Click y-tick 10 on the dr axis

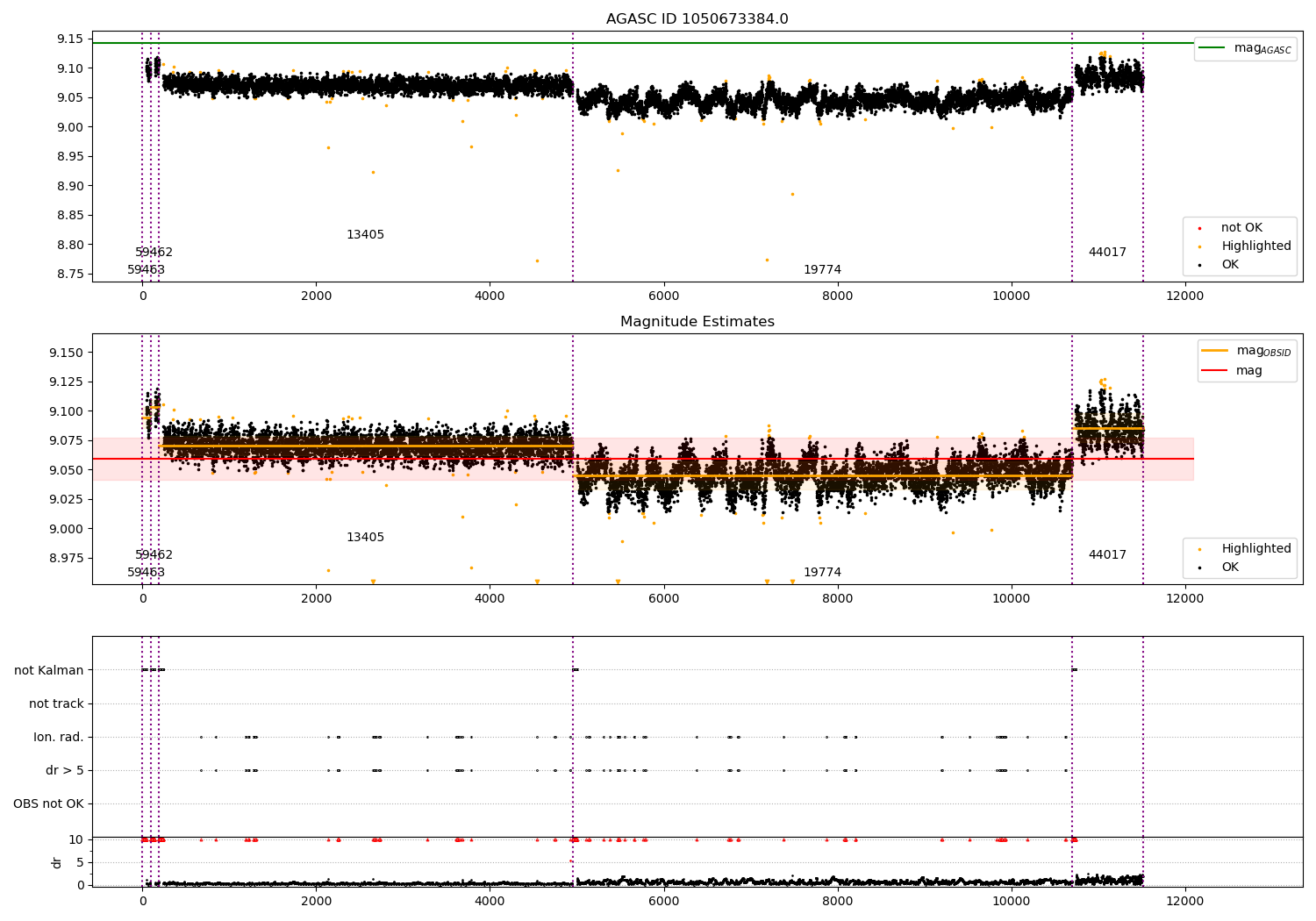pyautogui.click(x=76, y=839)
